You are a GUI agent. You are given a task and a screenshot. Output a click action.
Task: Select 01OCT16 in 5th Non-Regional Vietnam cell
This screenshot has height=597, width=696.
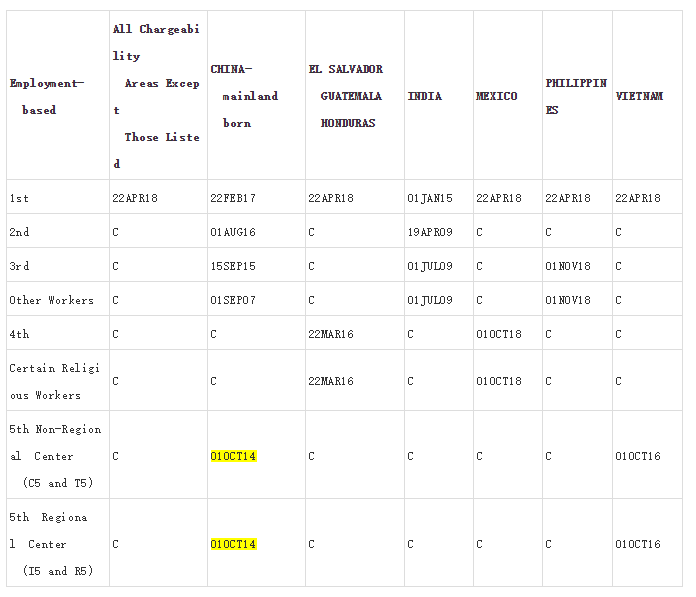tap(638, 456)
